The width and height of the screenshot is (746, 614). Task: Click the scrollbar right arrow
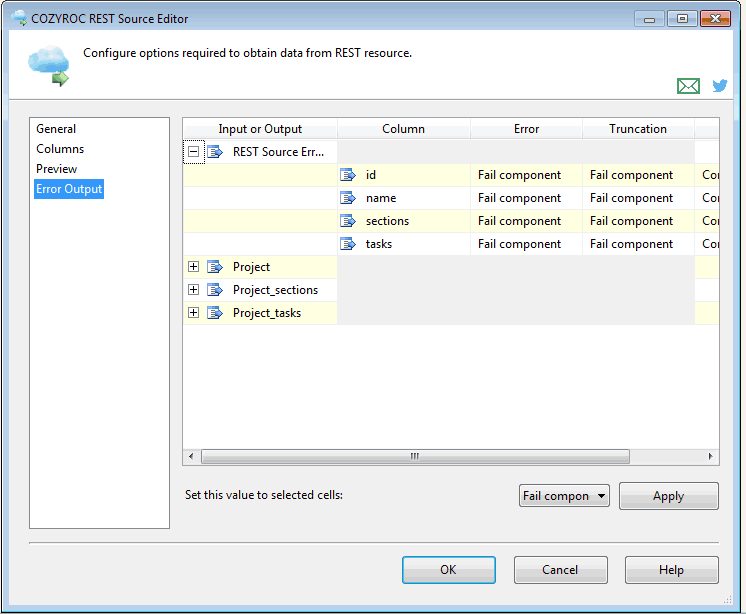[710, 457]
